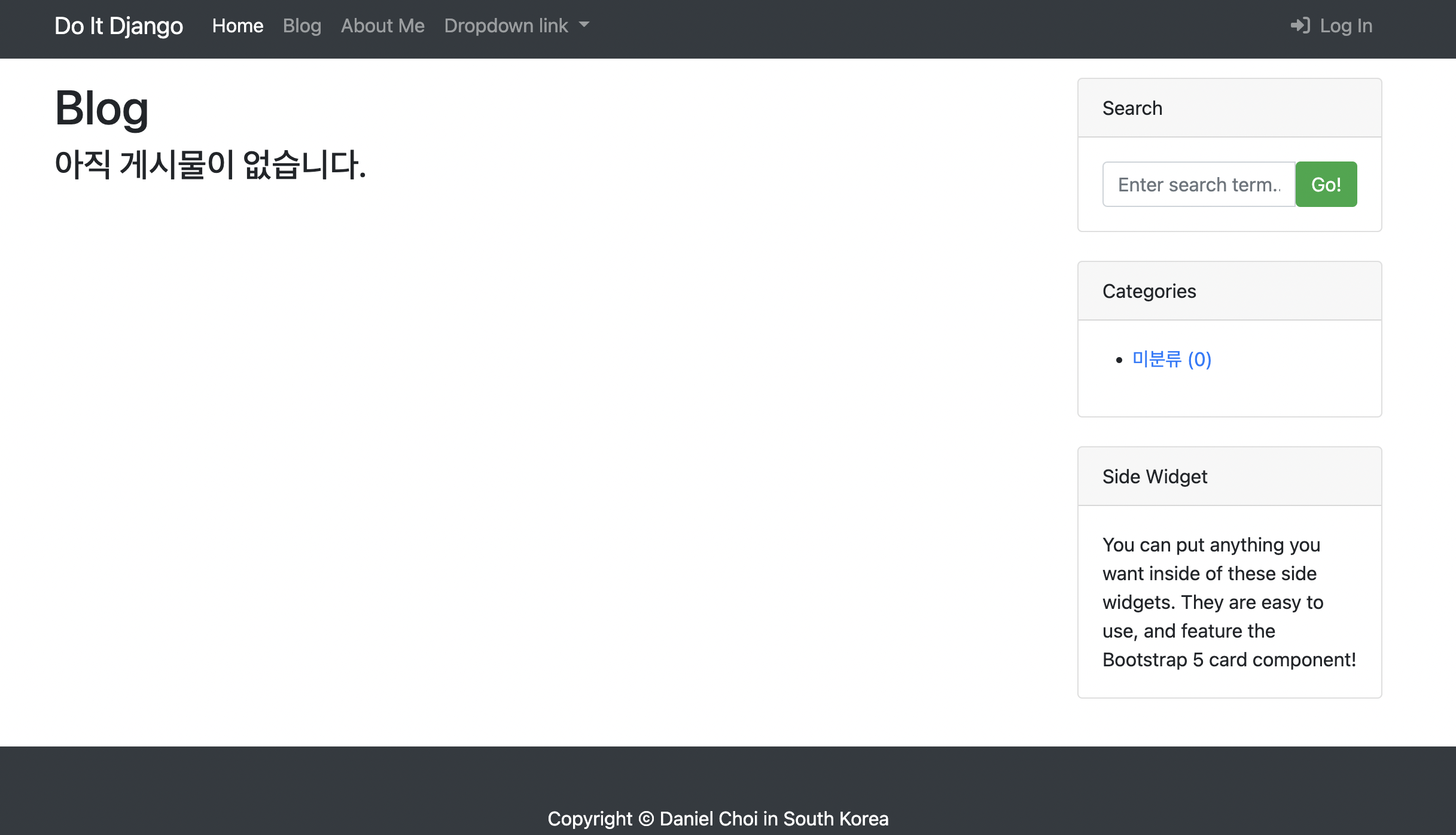Viewport: 1456px width, 835px height.
Task: Click the Do It Django brand link
Action: click(x=118, y=26)
